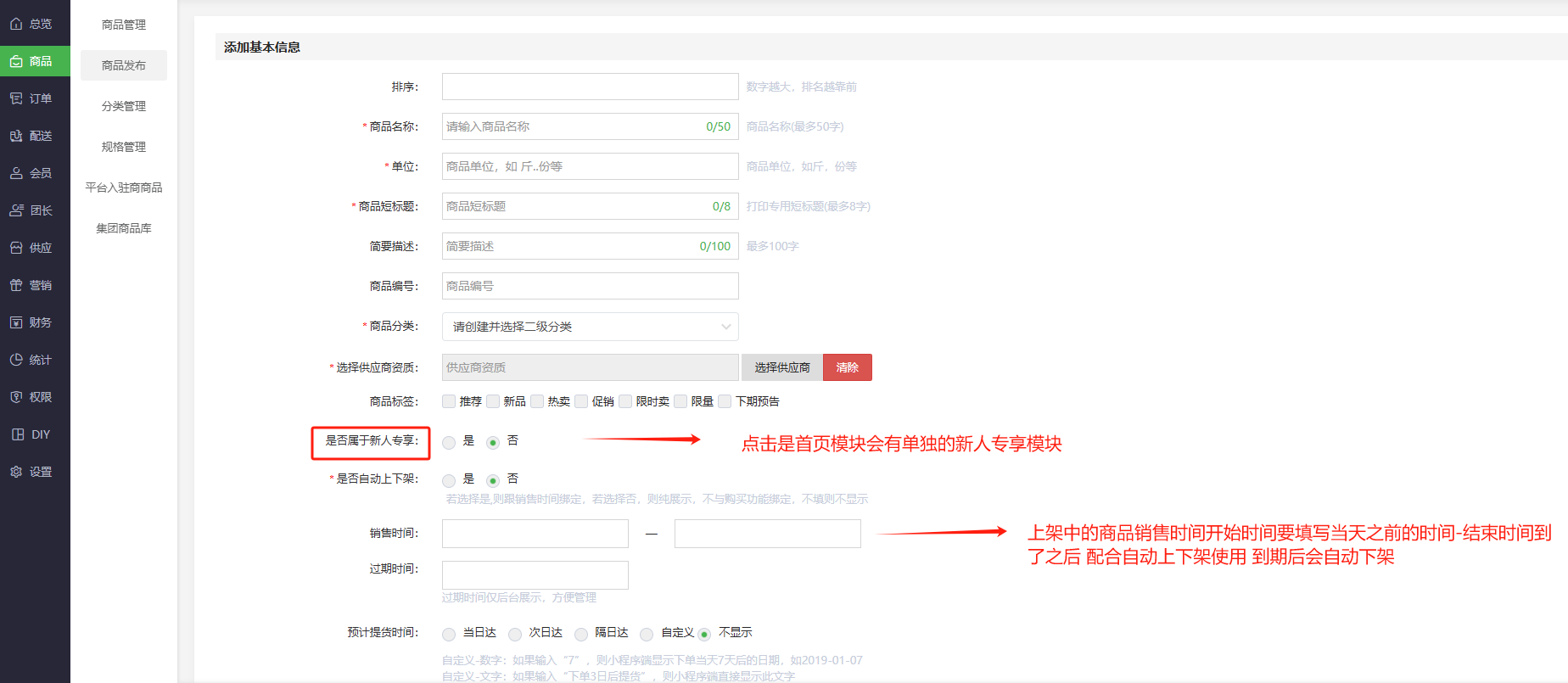
Task: Open the 销售时间 start date picker
Action: (x=535, y=534)
